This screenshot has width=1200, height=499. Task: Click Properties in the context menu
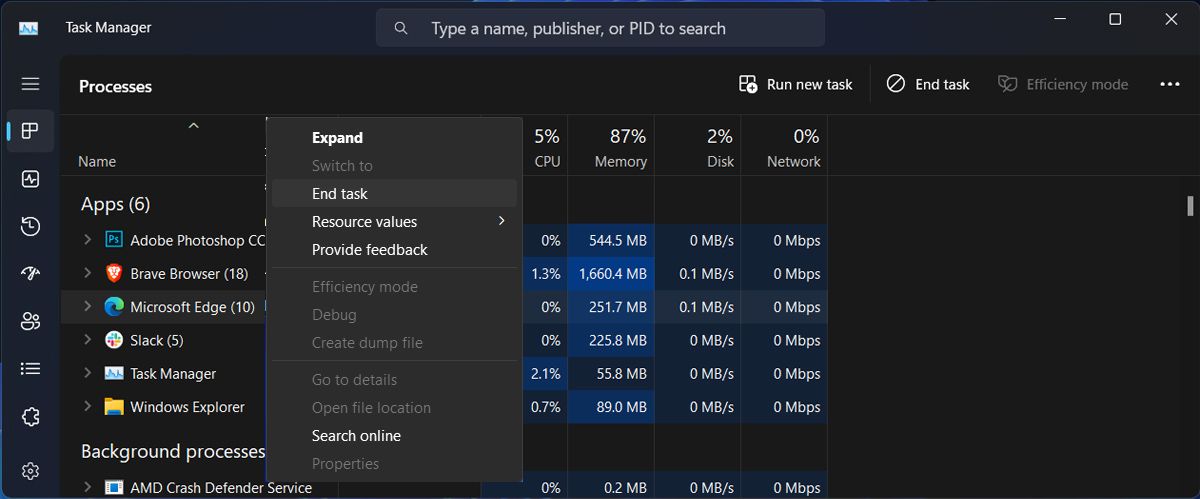(394, 464)
